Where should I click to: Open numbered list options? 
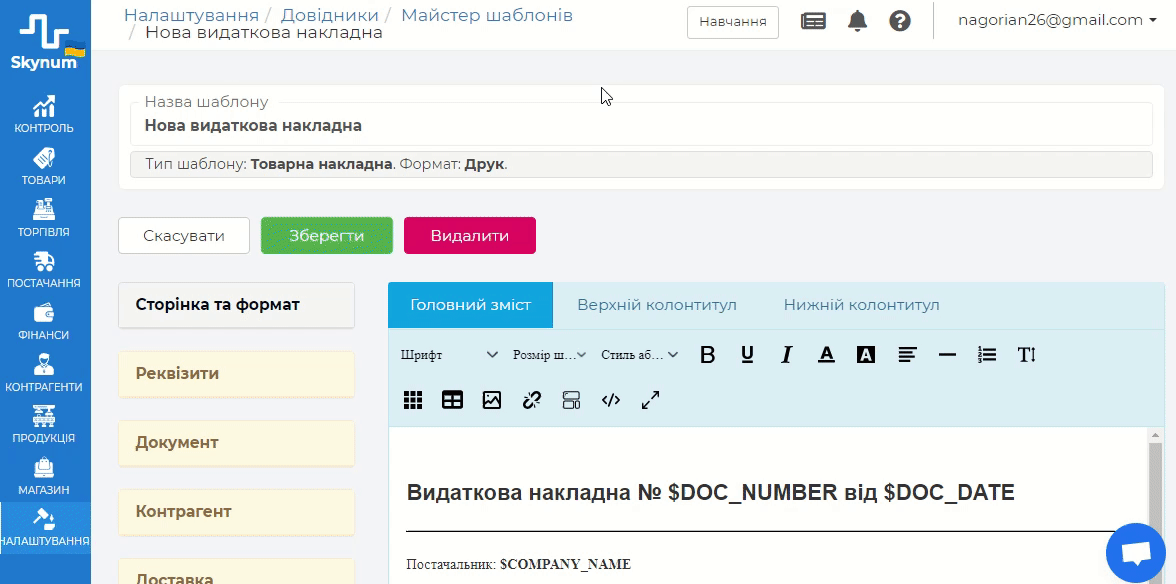pos(987,355)
